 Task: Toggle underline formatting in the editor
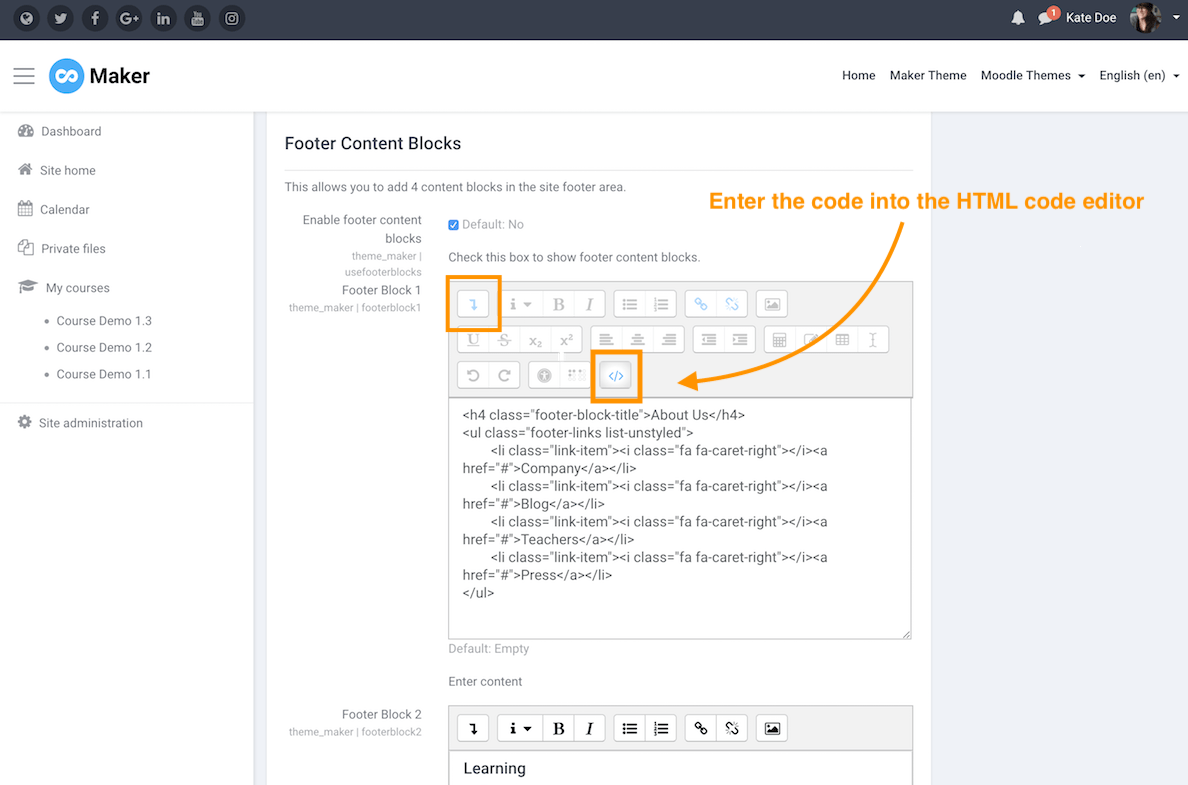click(472, 340)
